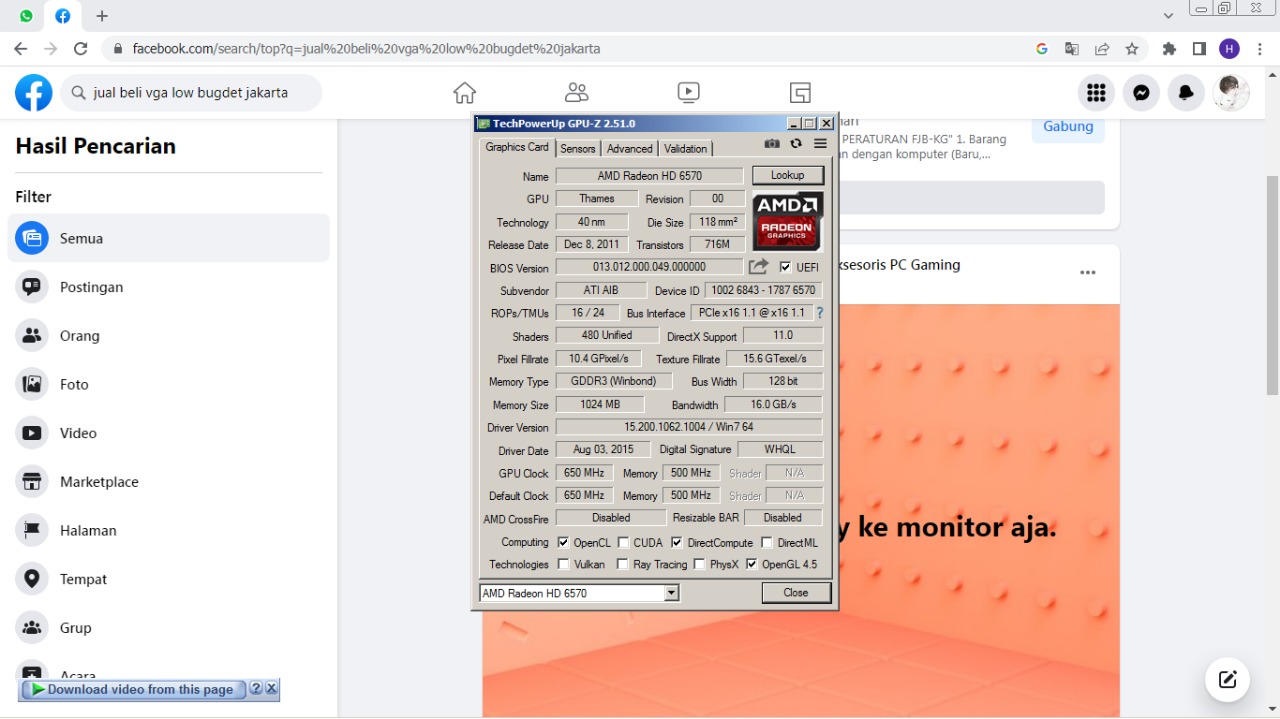This screenshot has width=1280, height=719.
Task: Expand the Chrome tab search chevron
Action: coord(1168,16)
